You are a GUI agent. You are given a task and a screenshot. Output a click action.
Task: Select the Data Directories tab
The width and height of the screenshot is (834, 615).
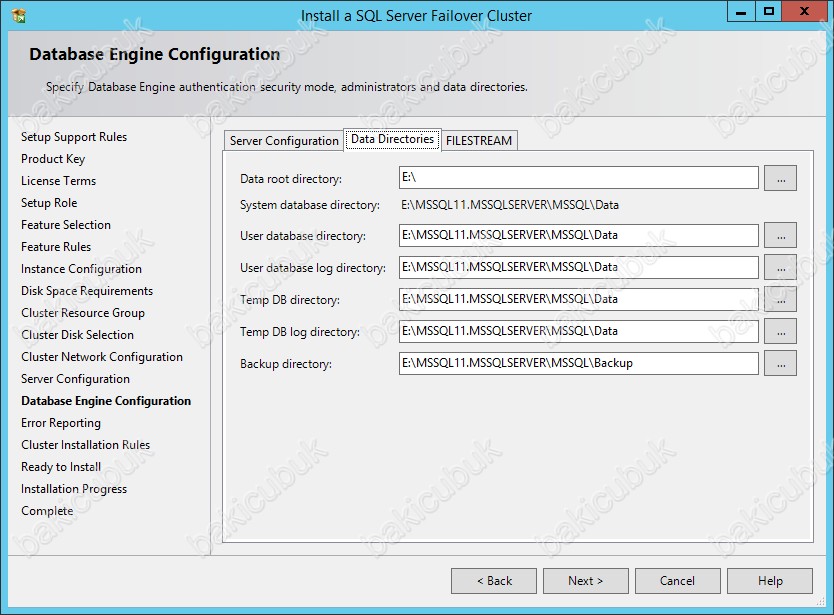(x=393, y=139)
